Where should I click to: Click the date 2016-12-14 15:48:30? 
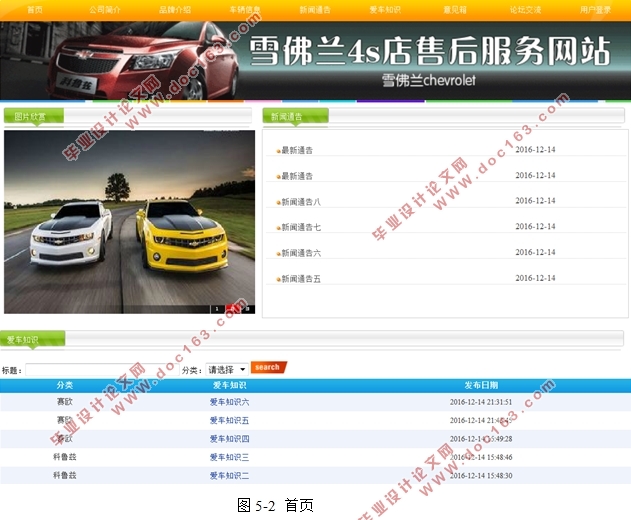coord(481,476)
